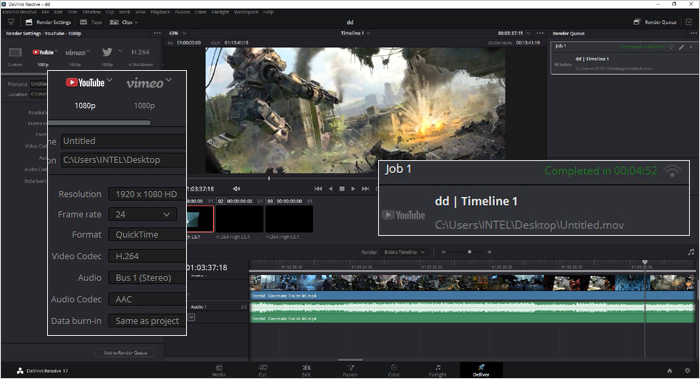Viewport: 700px width, 379px height.
Task: Select clip thumbnail 03
Action: click(x=289, y=219)
